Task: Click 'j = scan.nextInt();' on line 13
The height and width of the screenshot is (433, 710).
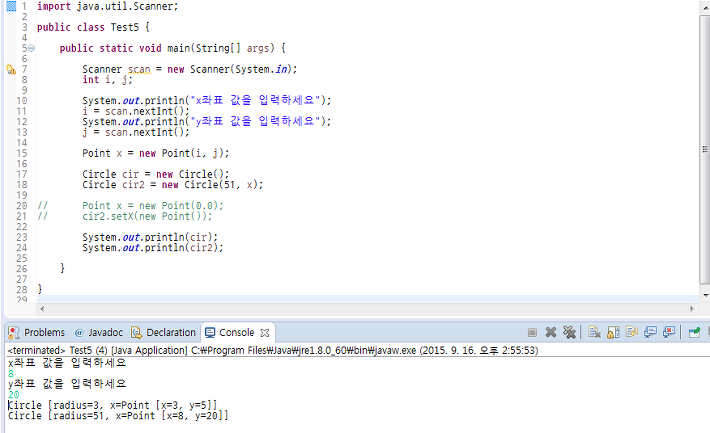Action: tap(136, 132)
